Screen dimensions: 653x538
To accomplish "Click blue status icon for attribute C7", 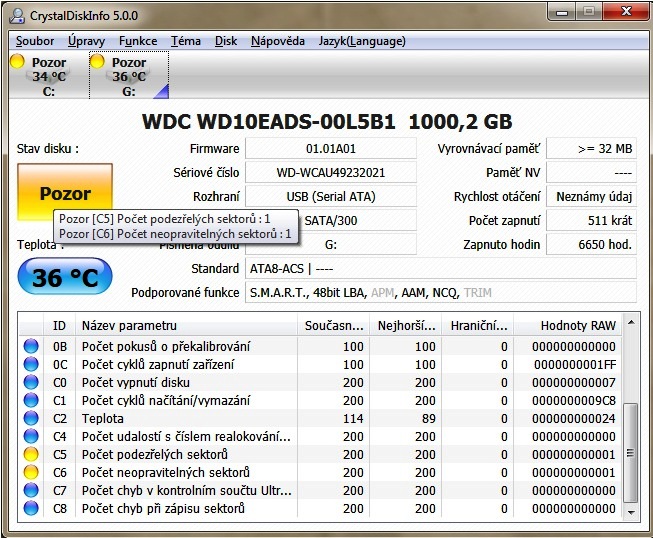I will (31, 490).
